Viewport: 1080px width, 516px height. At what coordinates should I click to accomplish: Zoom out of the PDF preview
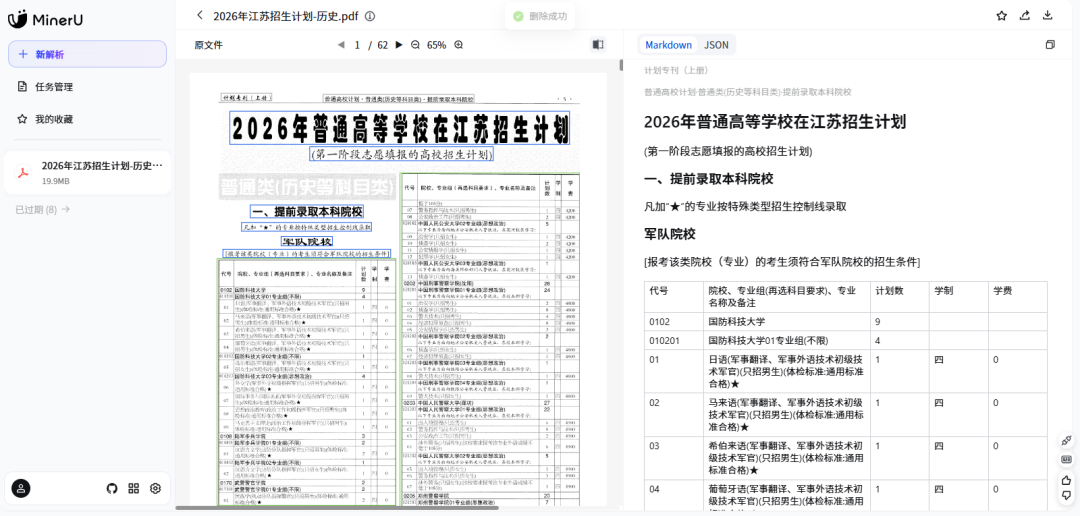[415, 45]
